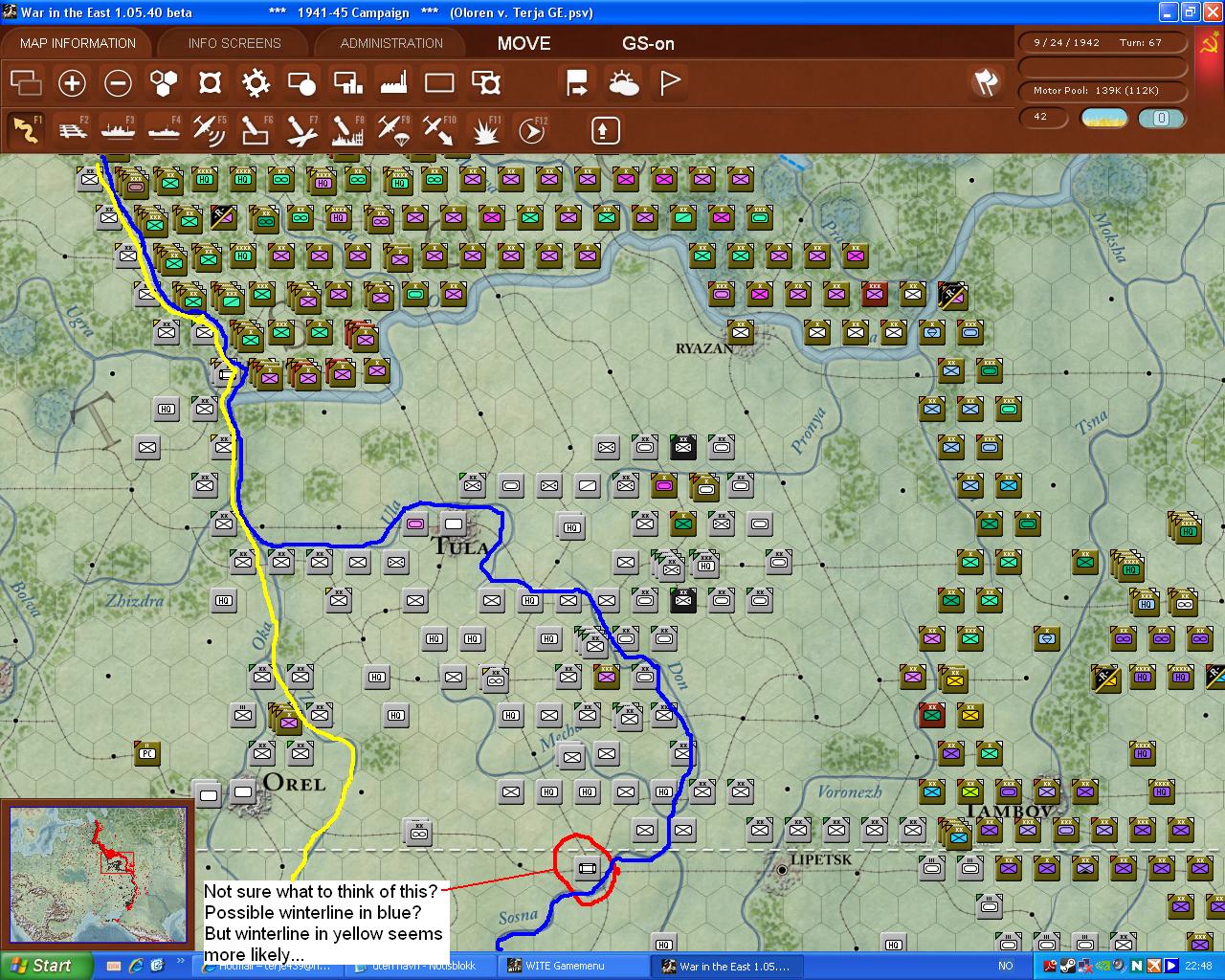This screenshot has height=980, width=1225.
Task: Open Internet Explorer from quick launch
Action: coord(137,966)
